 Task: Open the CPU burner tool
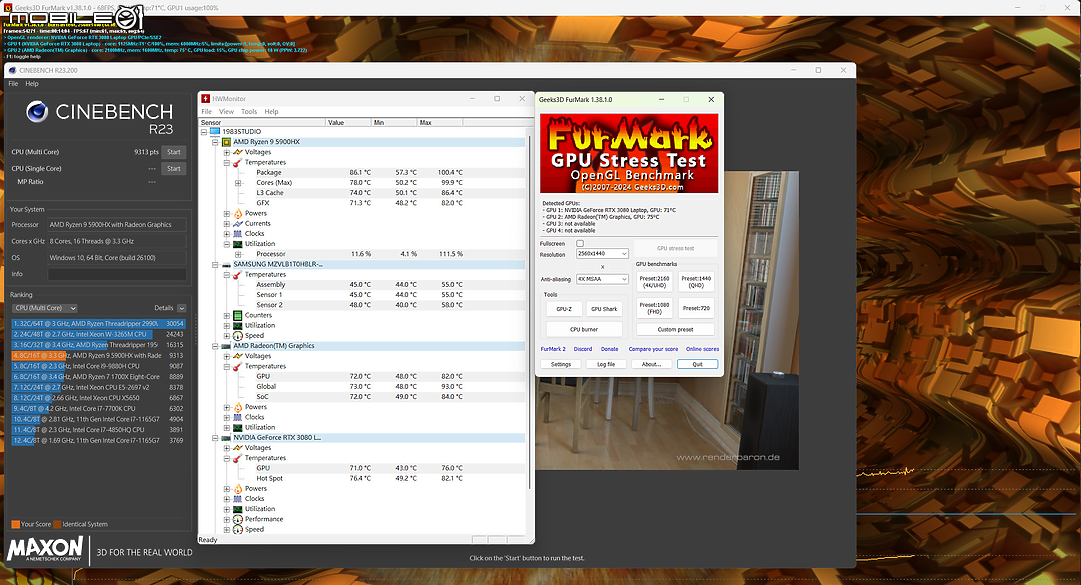(x=584, y=329)
